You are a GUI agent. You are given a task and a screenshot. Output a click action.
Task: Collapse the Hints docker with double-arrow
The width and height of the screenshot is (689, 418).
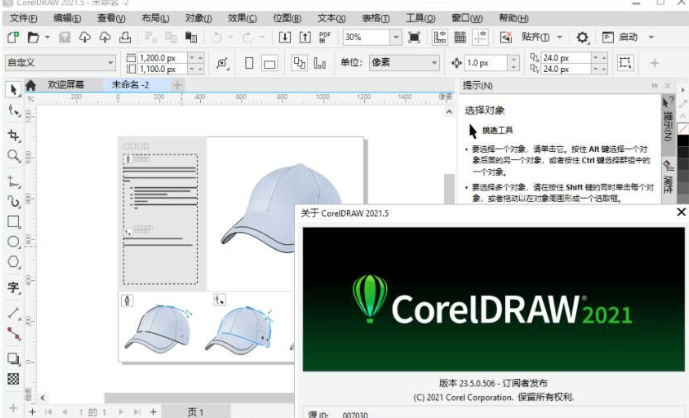click(x=655, y=86)
